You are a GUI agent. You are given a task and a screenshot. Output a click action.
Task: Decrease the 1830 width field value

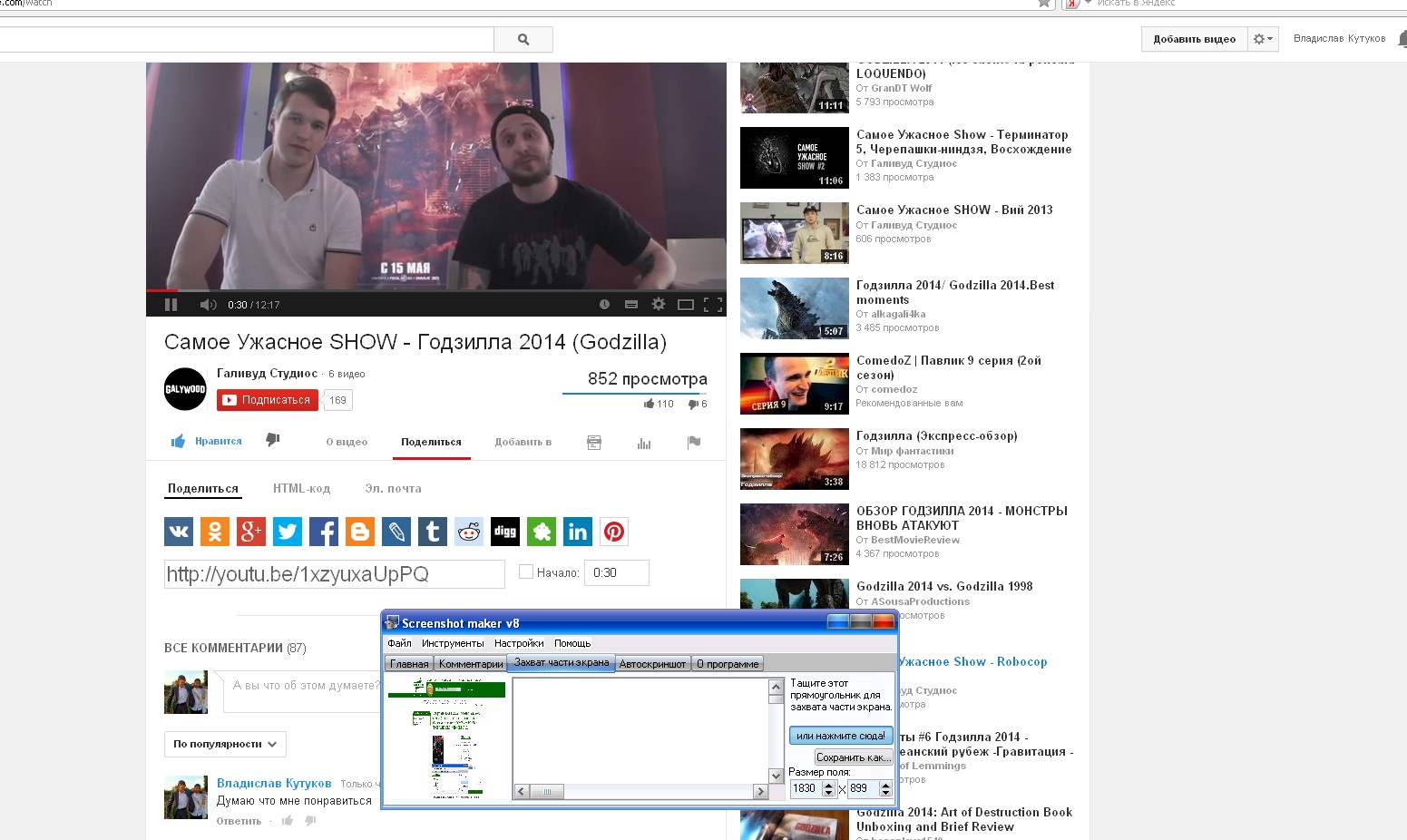click(x=828, y=793)
